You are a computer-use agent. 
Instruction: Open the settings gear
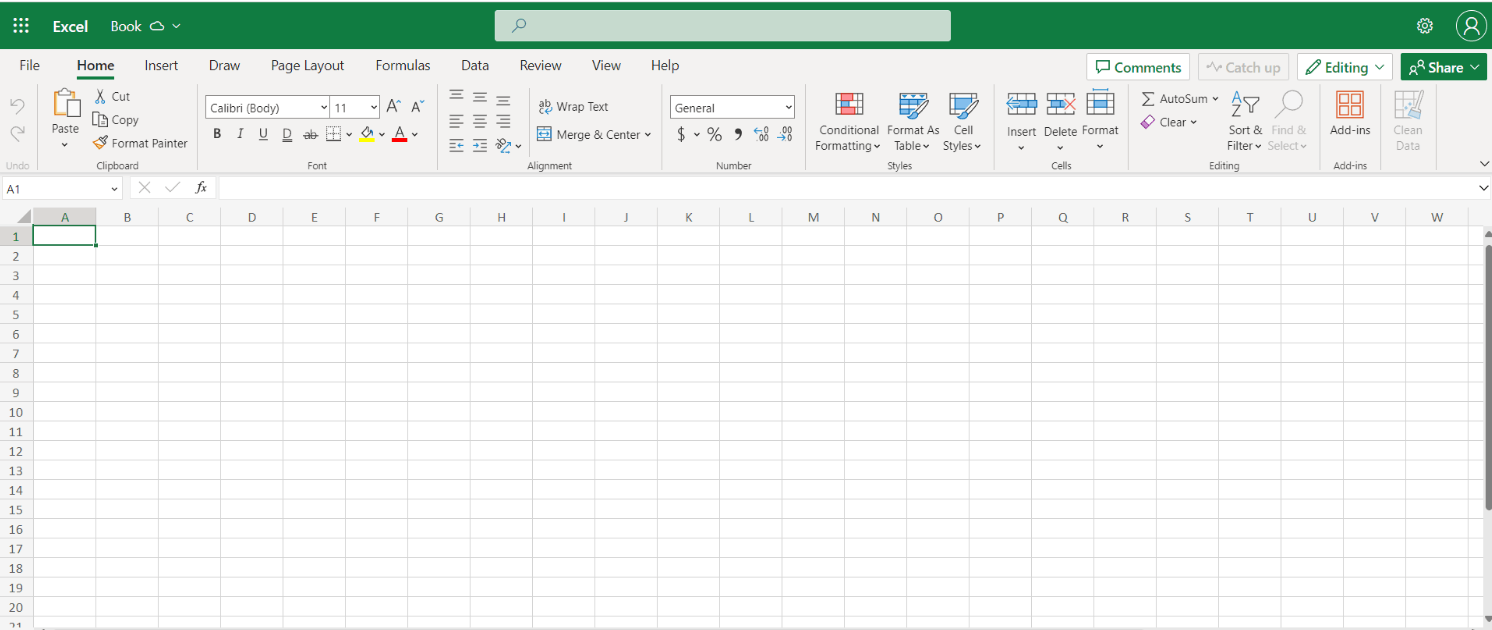(x=1425, y=26)
